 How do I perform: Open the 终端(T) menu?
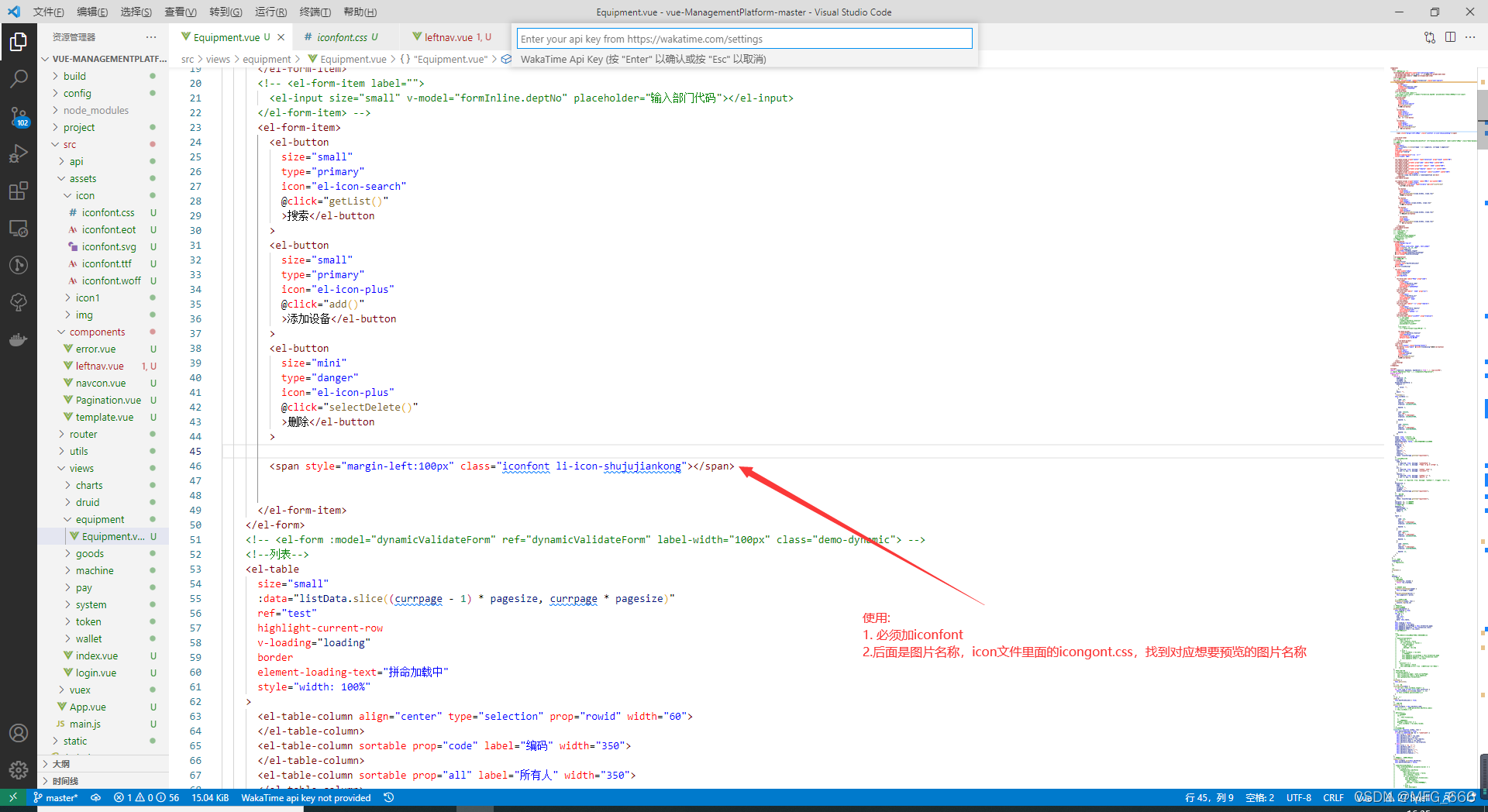pyautogui.click(x=315, y=12)
